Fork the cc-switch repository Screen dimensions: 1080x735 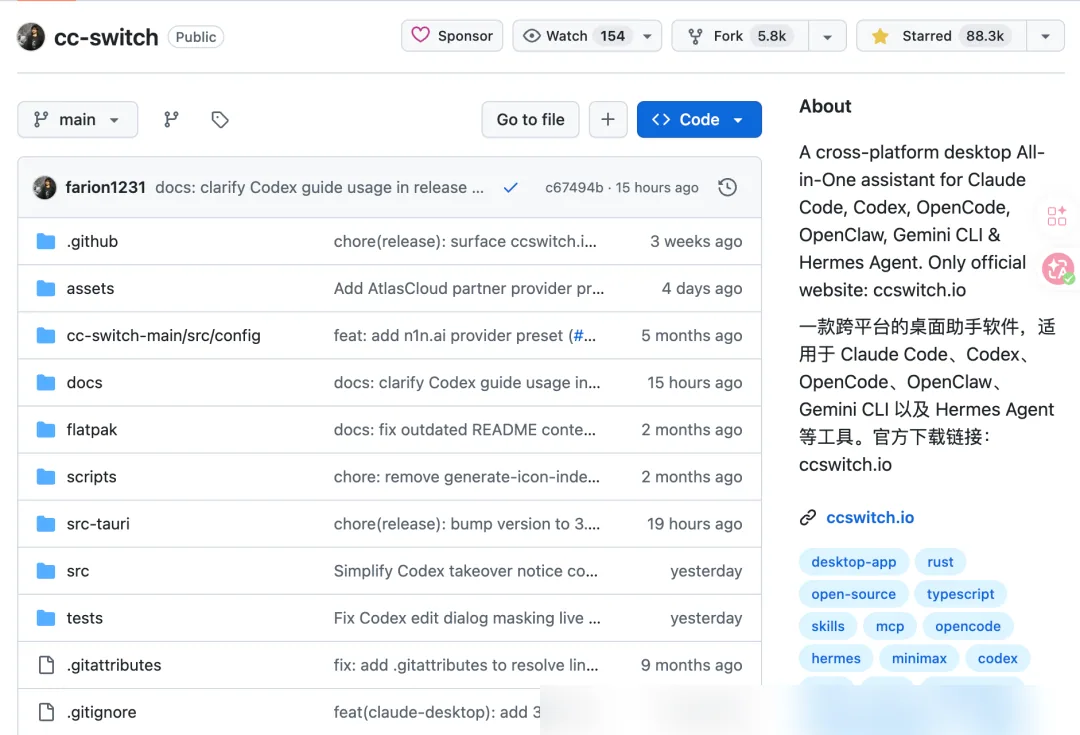(740, 36)
